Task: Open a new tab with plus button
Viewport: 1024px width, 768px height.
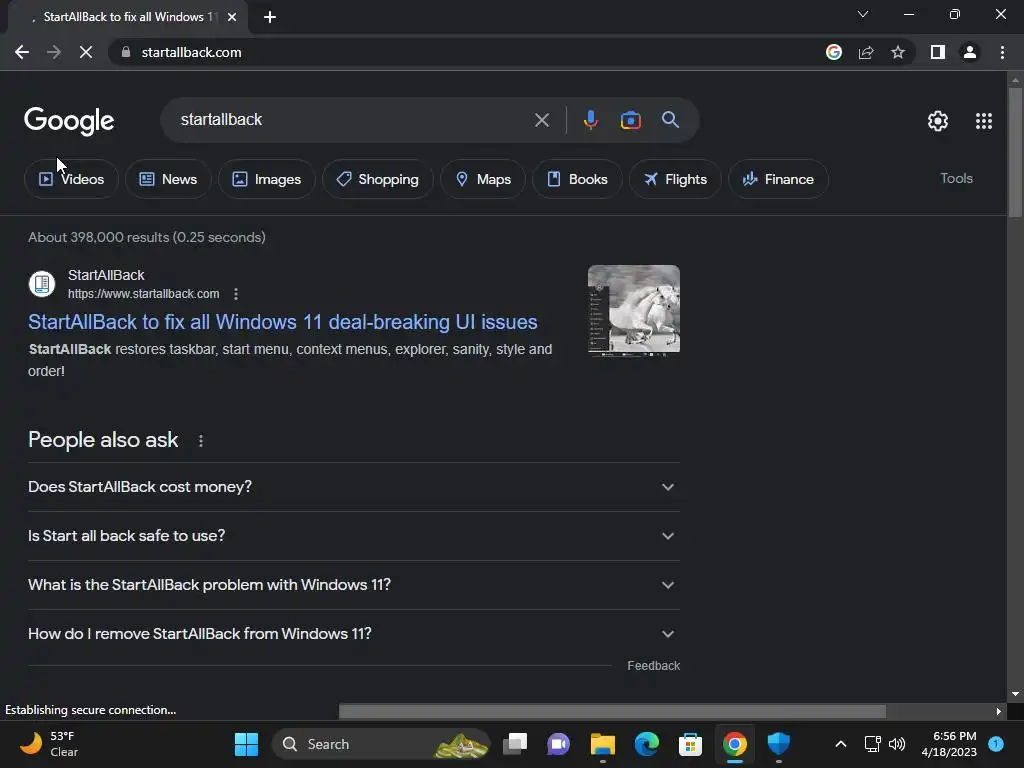Action: [270, 18]
